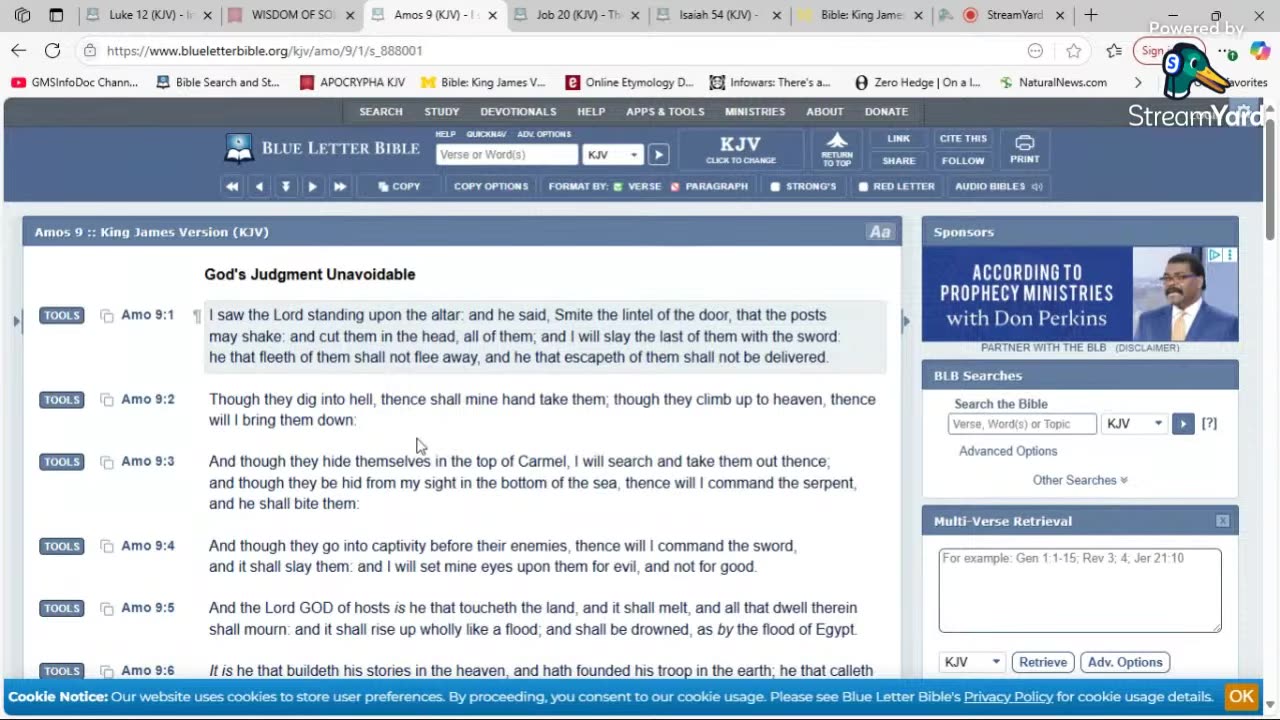Open the SEARCH menu
This screenshot has height=720, width=1280.
381,112
